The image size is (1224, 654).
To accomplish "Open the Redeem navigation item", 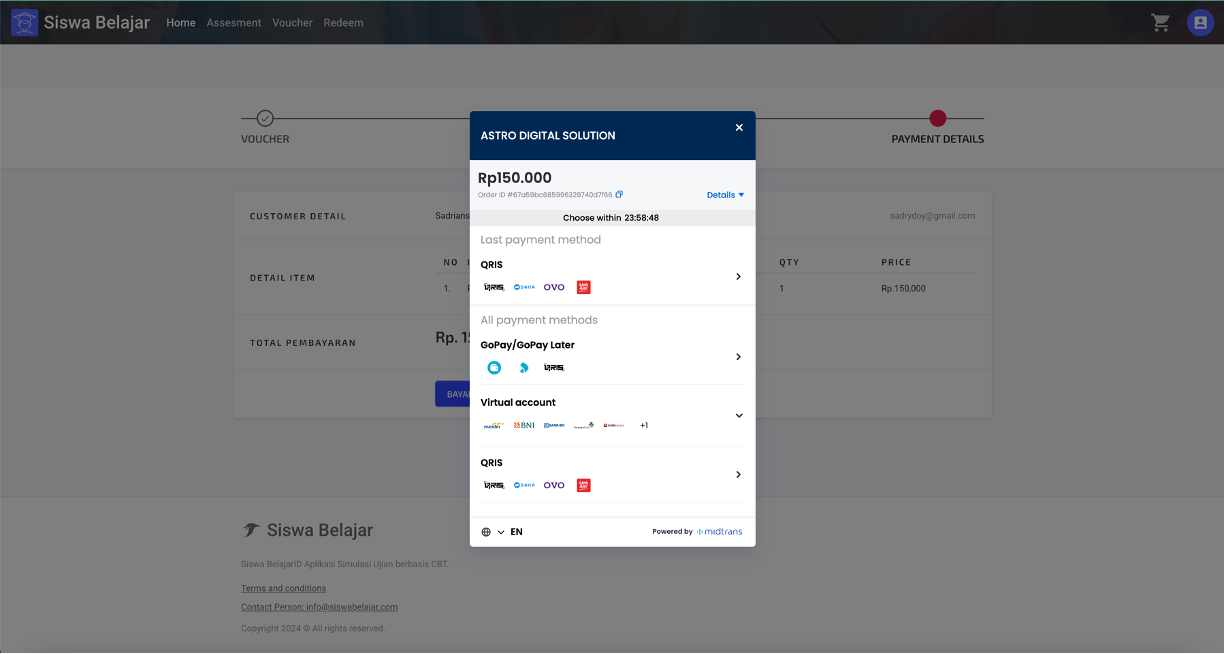I will click(343, 22).
